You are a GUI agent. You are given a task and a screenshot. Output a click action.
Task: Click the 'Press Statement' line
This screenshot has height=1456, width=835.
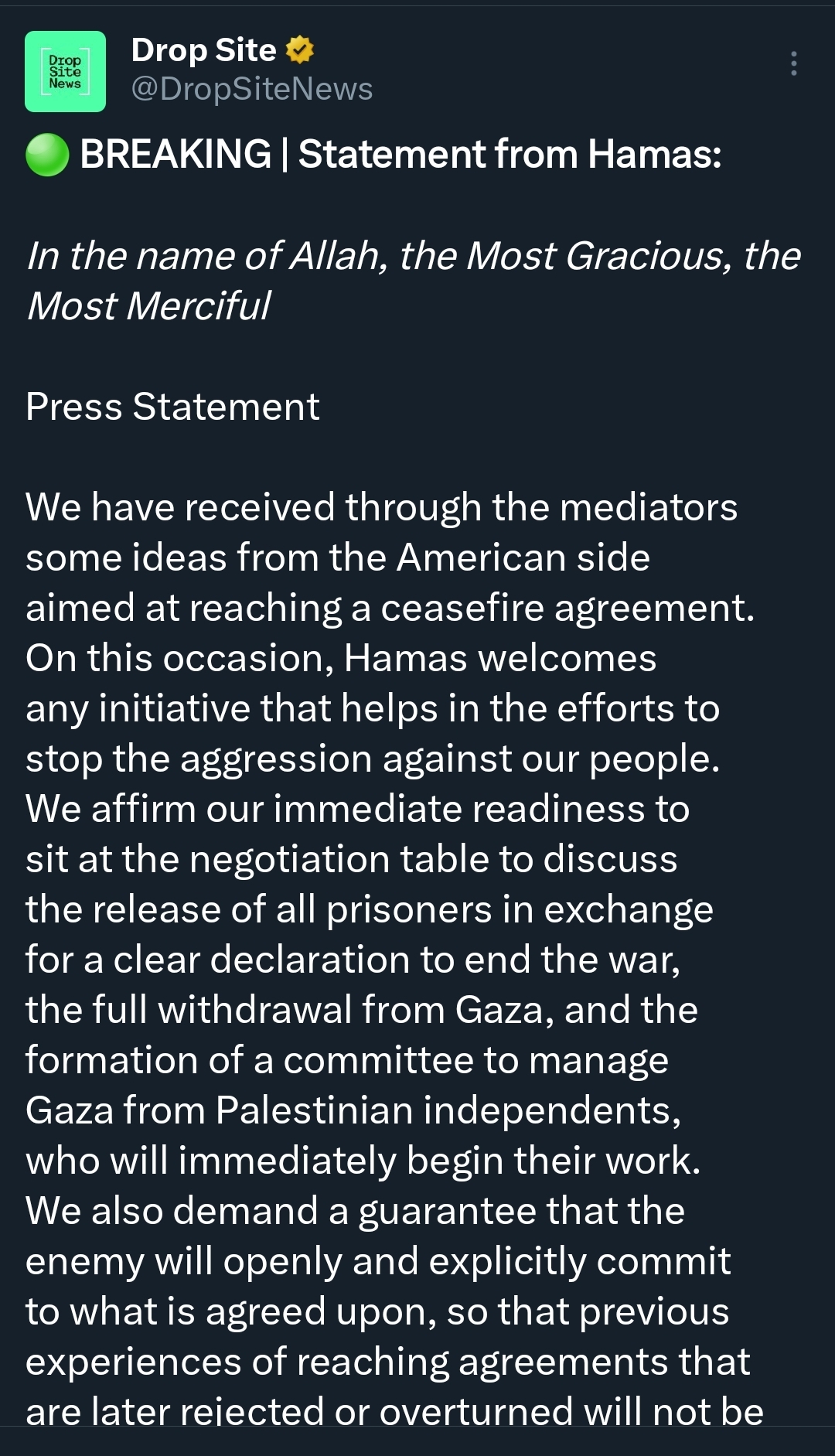172,407
